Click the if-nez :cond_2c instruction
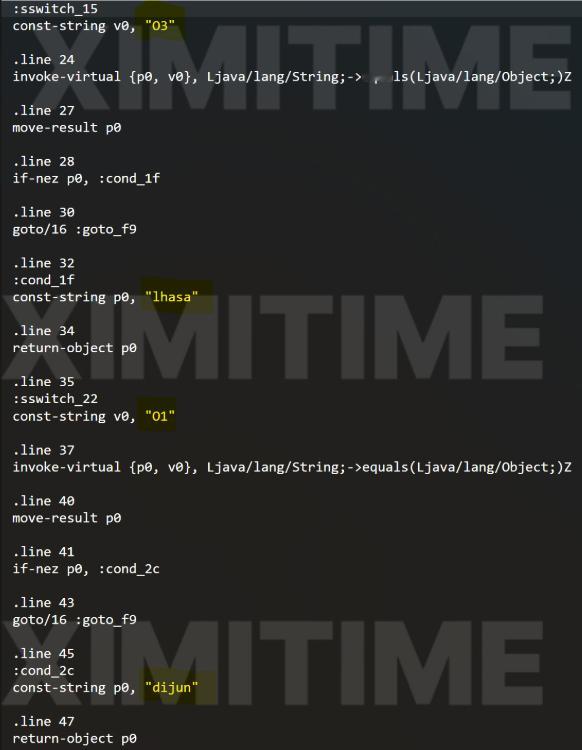 point(86,569)
